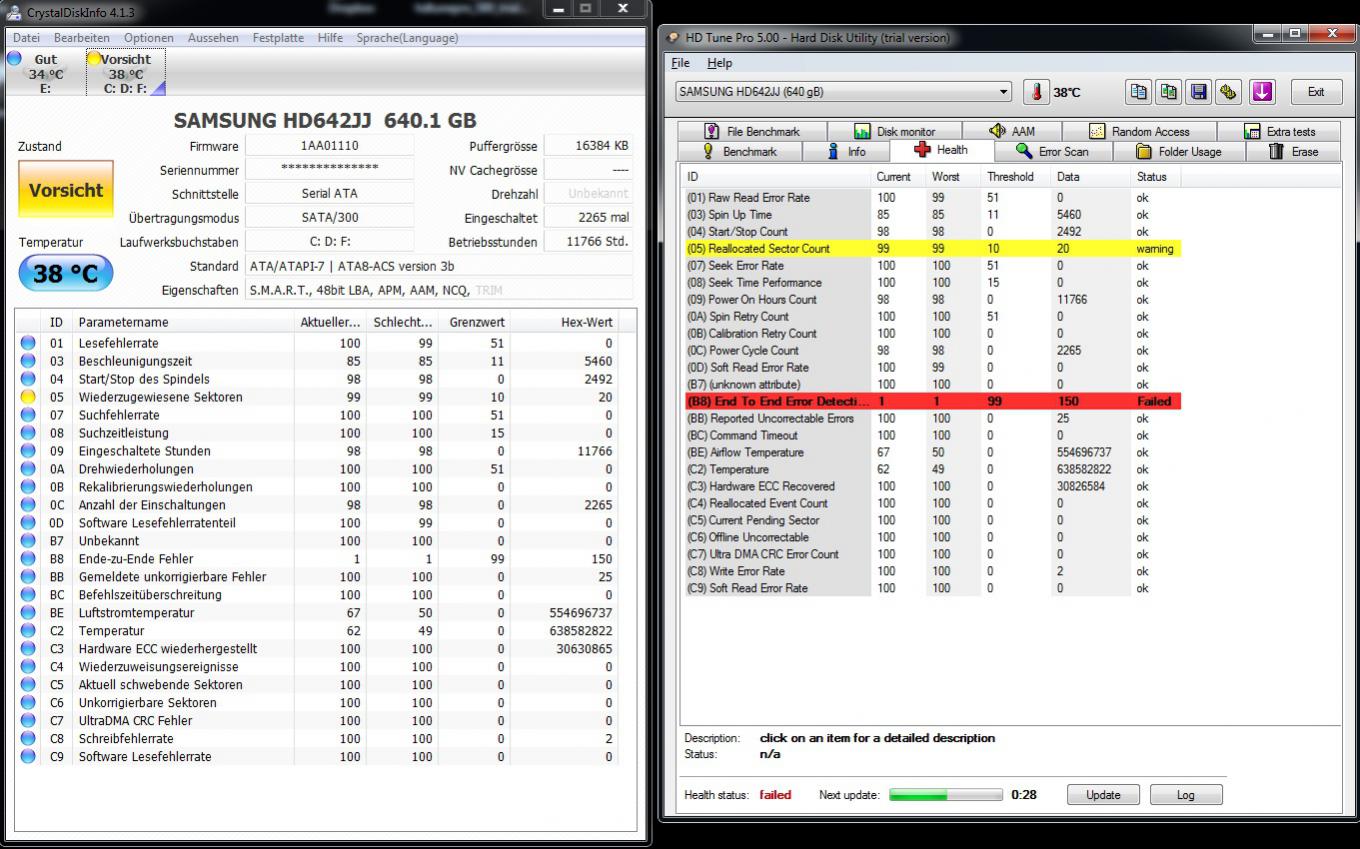The height and width of the screenshot is (849, 1360).
Task: Click the Parametername column header
Action: click(x=183, y=322)
